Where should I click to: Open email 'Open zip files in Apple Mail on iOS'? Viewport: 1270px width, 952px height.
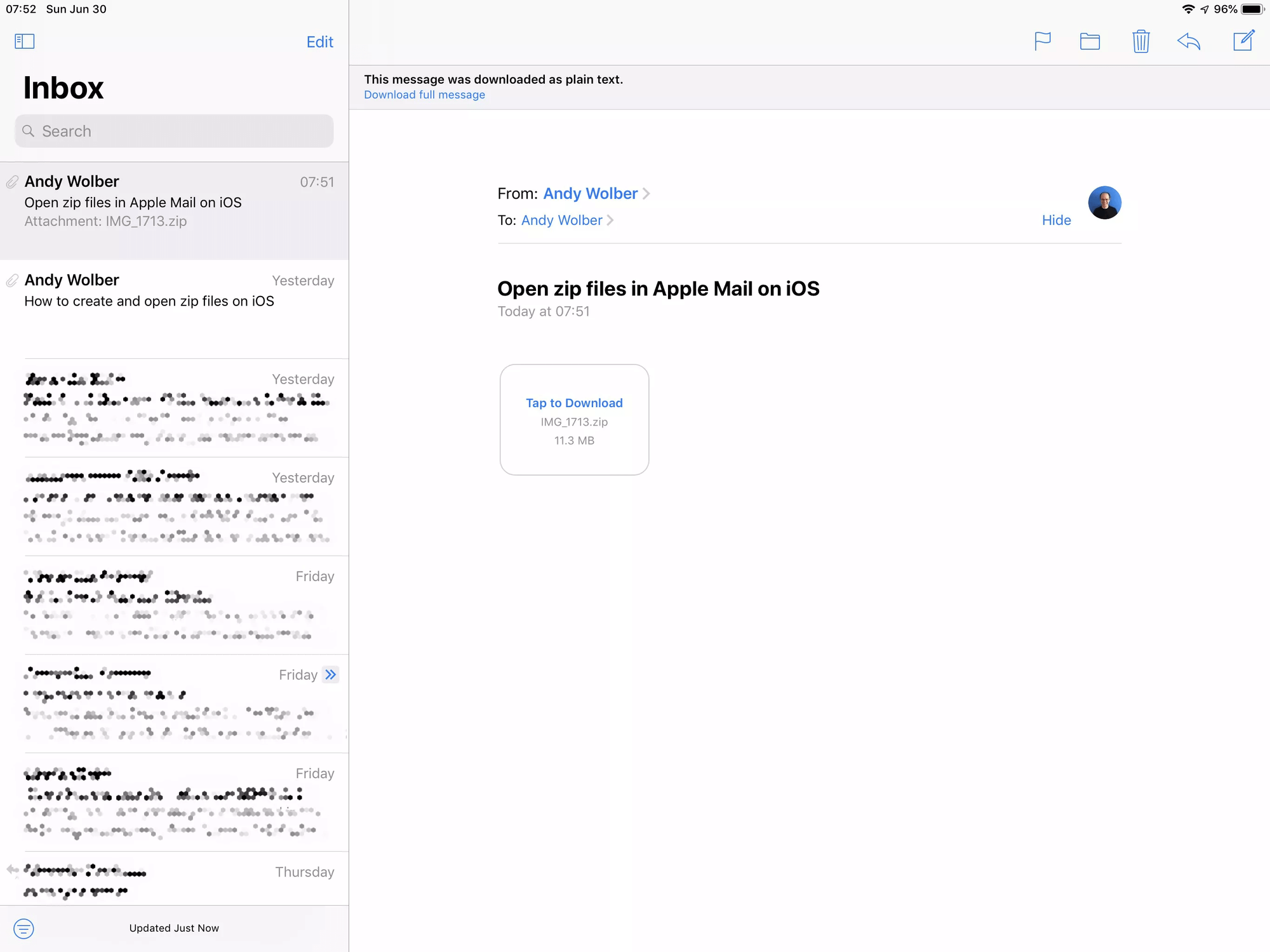pos(174,211)
